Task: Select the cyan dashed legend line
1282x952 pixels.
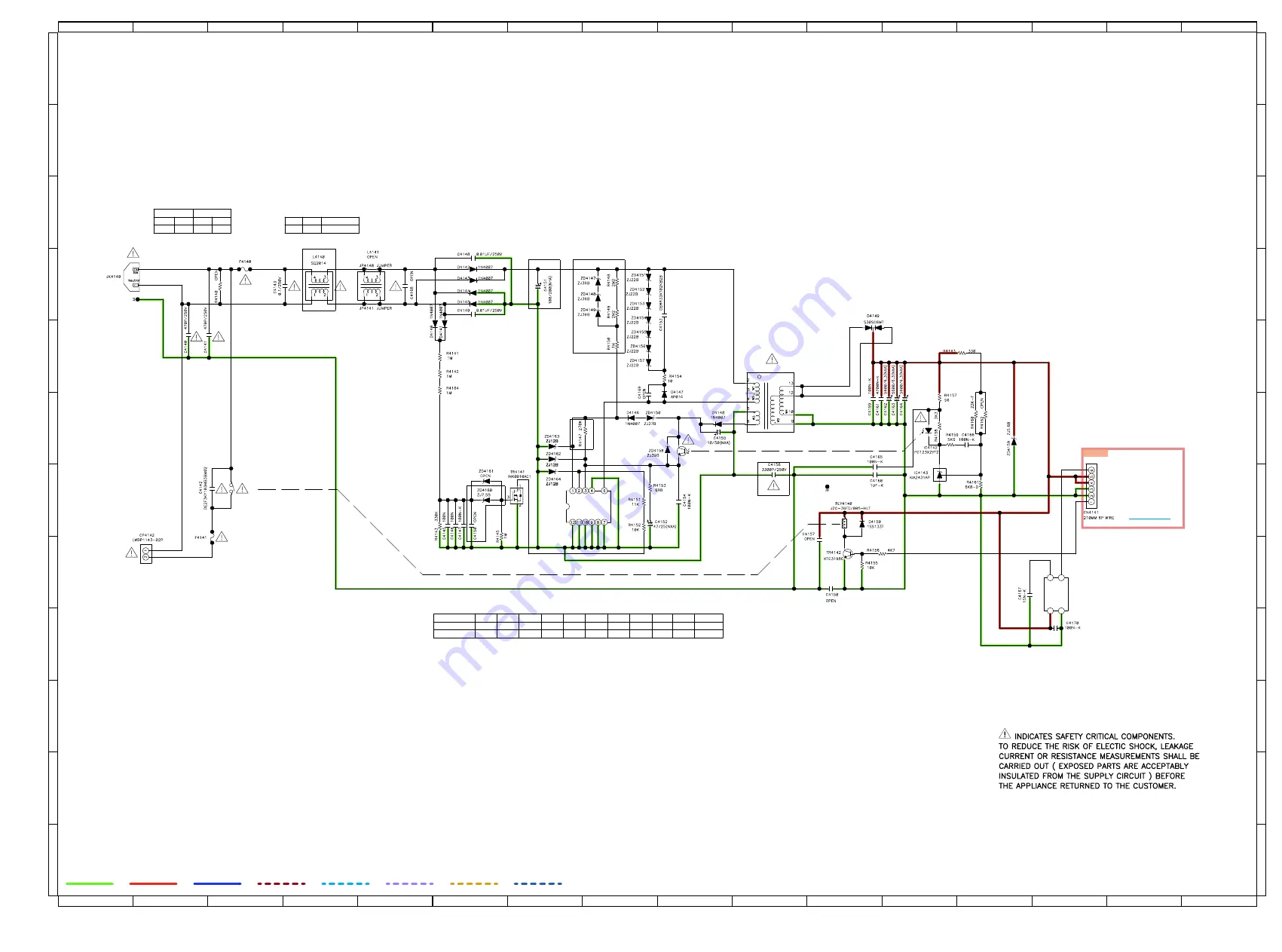Action: coord(345,883)
